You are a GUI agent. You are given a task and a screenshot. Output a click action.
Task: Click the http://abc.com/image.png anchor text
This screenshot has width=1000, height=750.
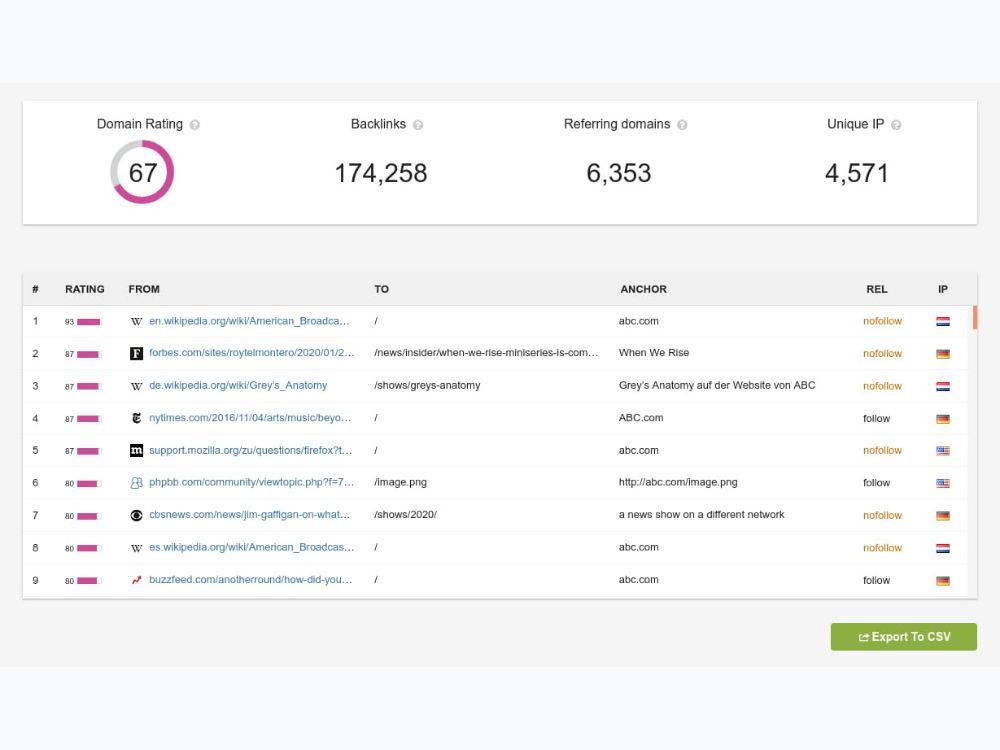pos(678,482)
